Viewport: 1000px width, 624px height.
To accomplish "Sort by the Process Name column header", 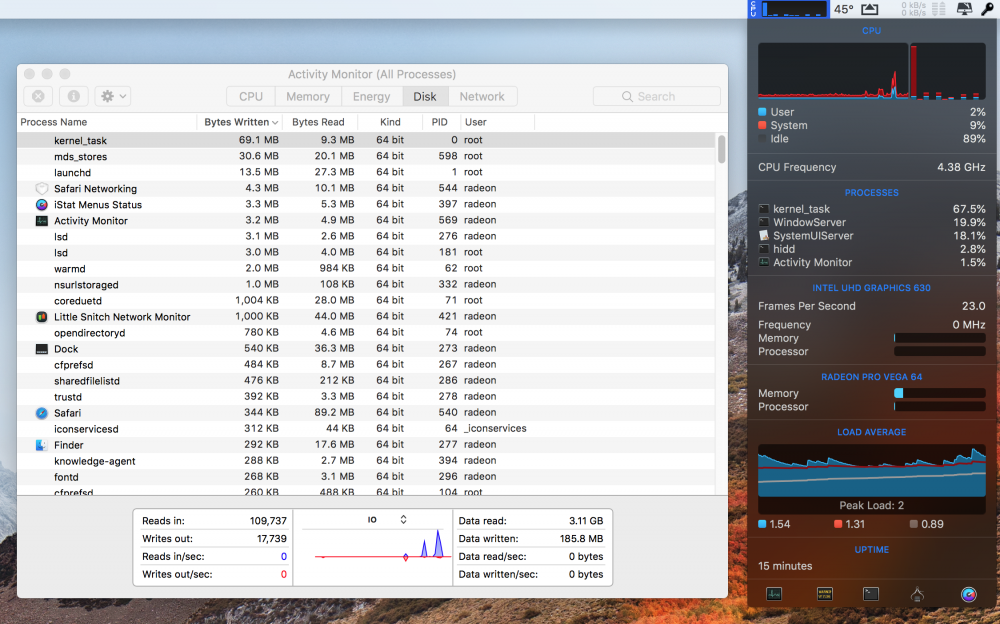I will (x=107, y=122).
